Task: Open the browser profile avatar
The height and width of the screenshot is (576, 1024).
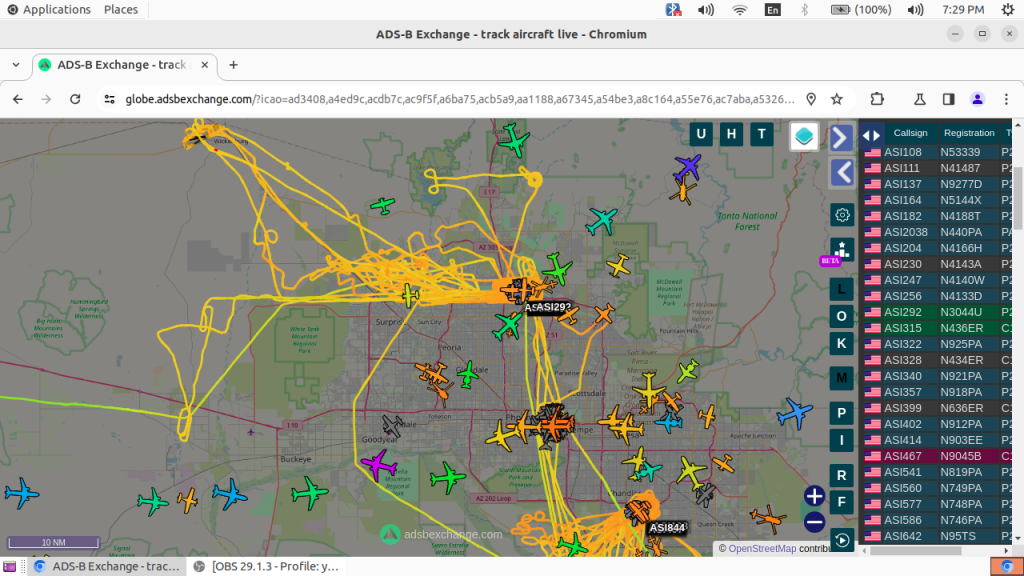Action: pyautogui.click(x=977, y=99)
